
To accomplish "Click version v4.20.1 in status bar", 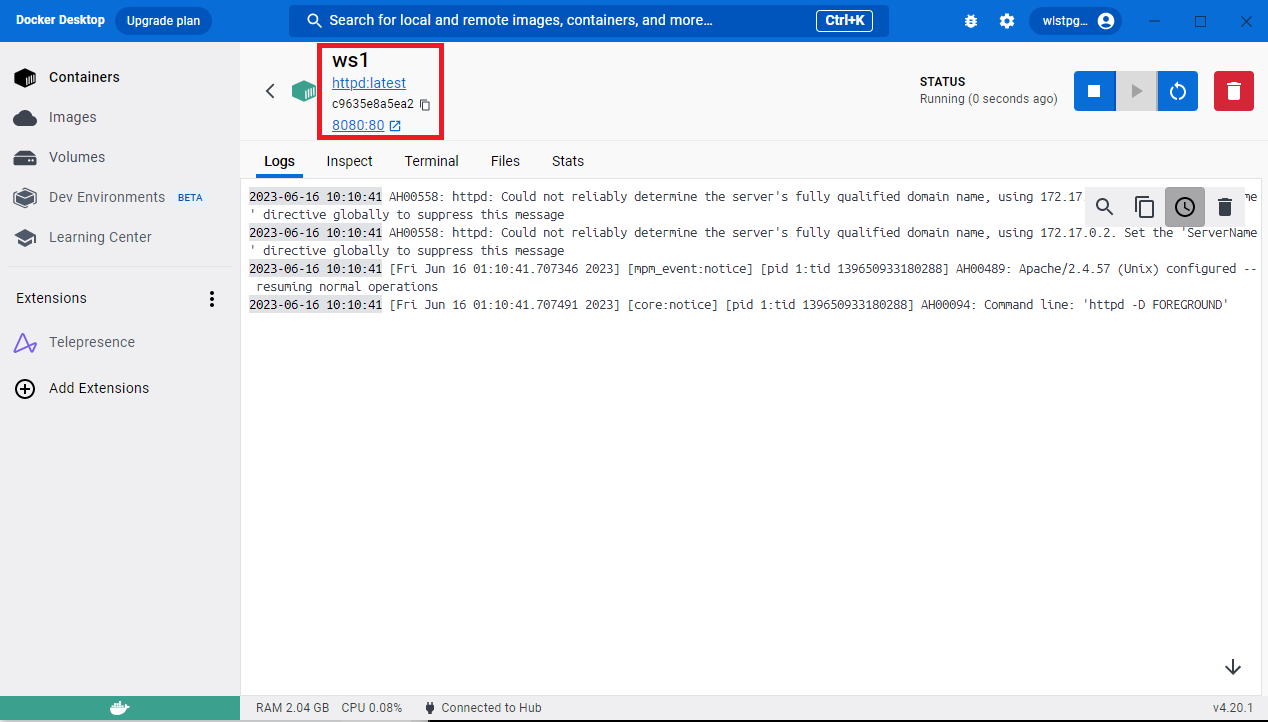I will [x=1233, y=708].
